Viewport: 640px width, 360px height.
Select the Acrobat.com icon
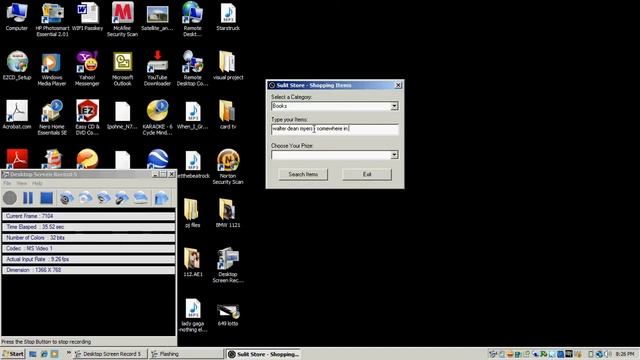tap(17, 115)
